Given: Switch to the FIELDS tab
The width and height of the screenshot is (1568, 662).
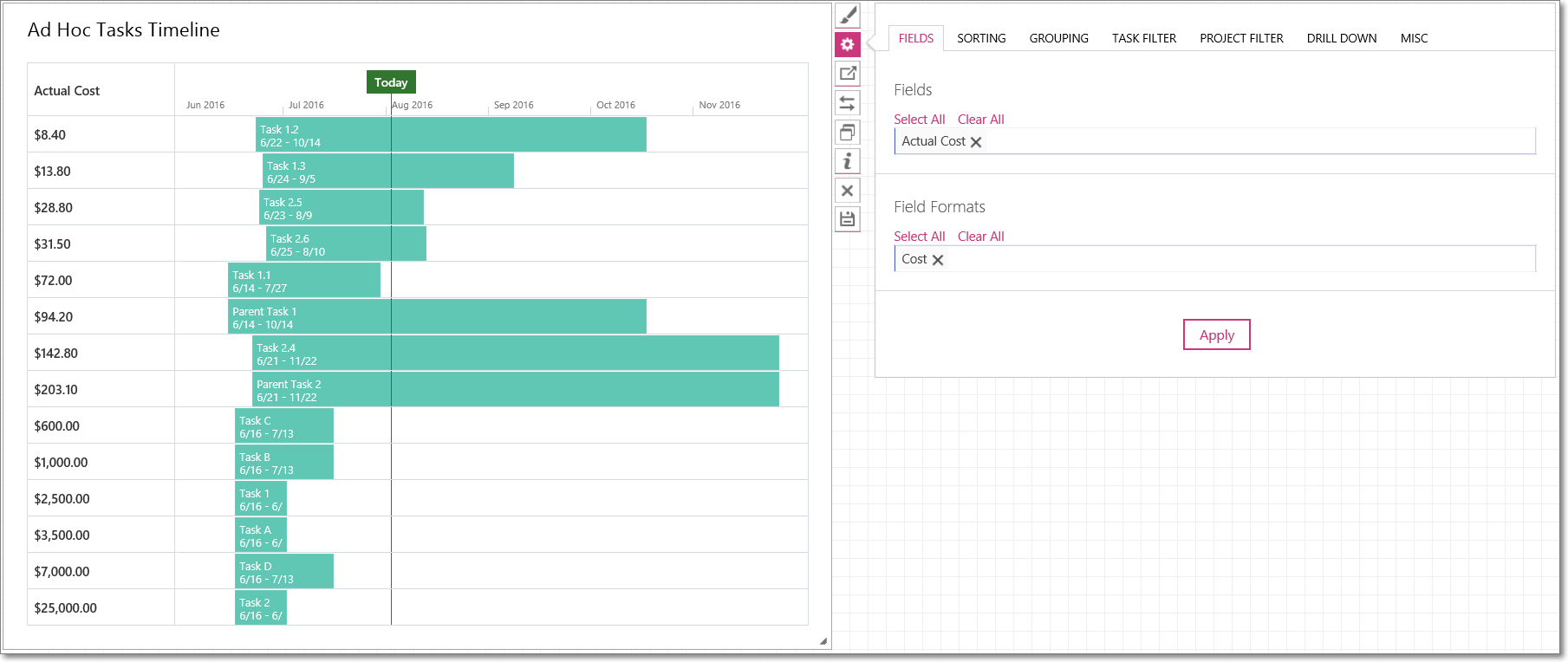Looking at the screenshot, I should pyautogui.click(x=916, y=38).
